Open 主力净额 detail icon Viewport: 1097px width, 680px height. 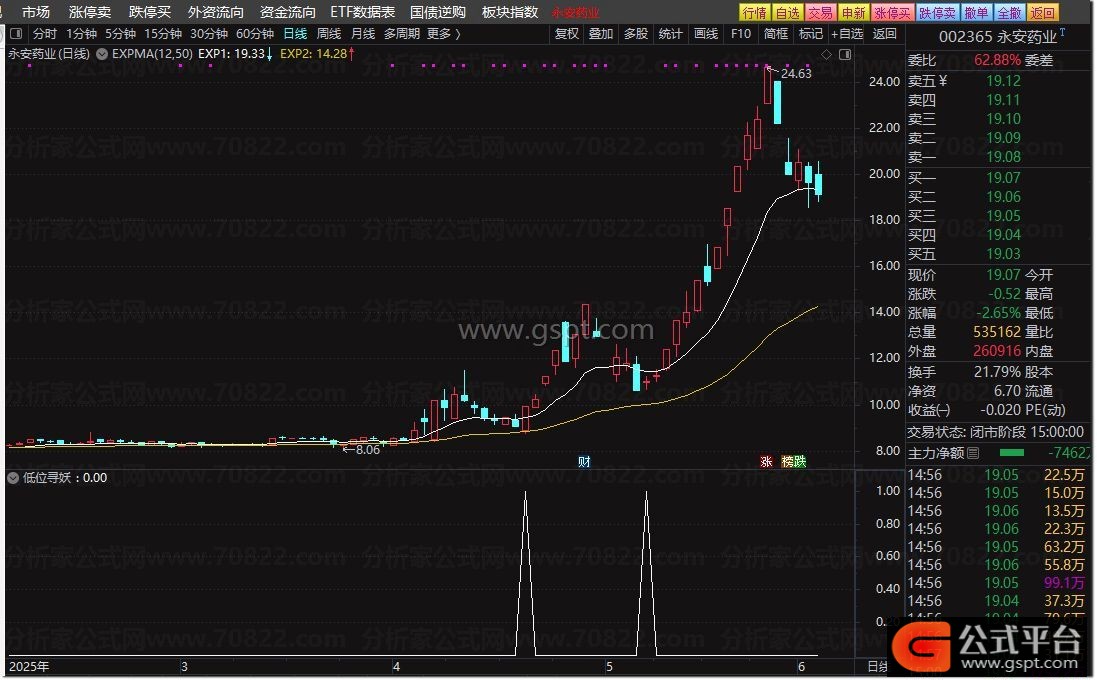(x=972, y=453)
